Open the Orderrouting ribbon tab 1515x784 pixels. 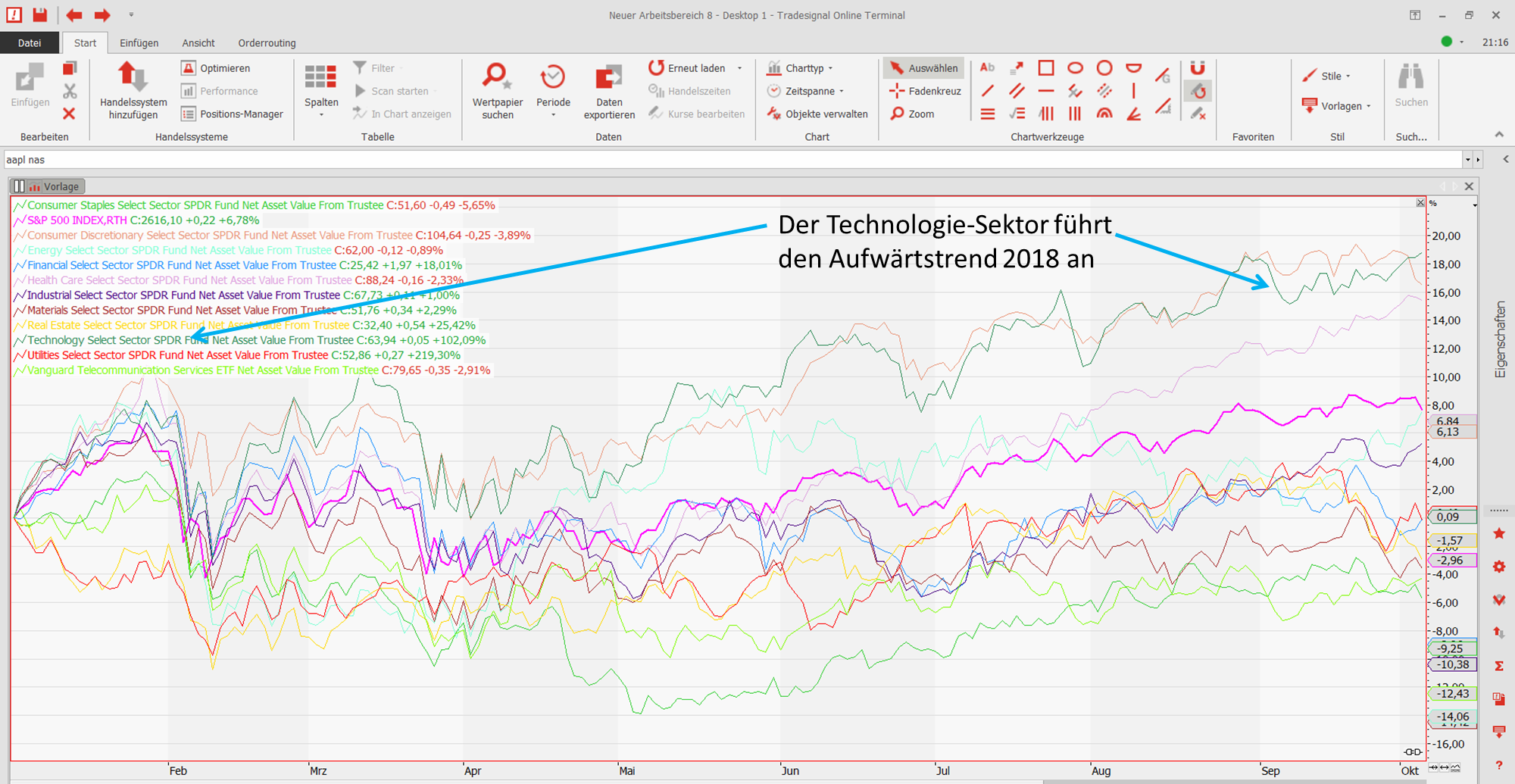click(x=267, y=43)
